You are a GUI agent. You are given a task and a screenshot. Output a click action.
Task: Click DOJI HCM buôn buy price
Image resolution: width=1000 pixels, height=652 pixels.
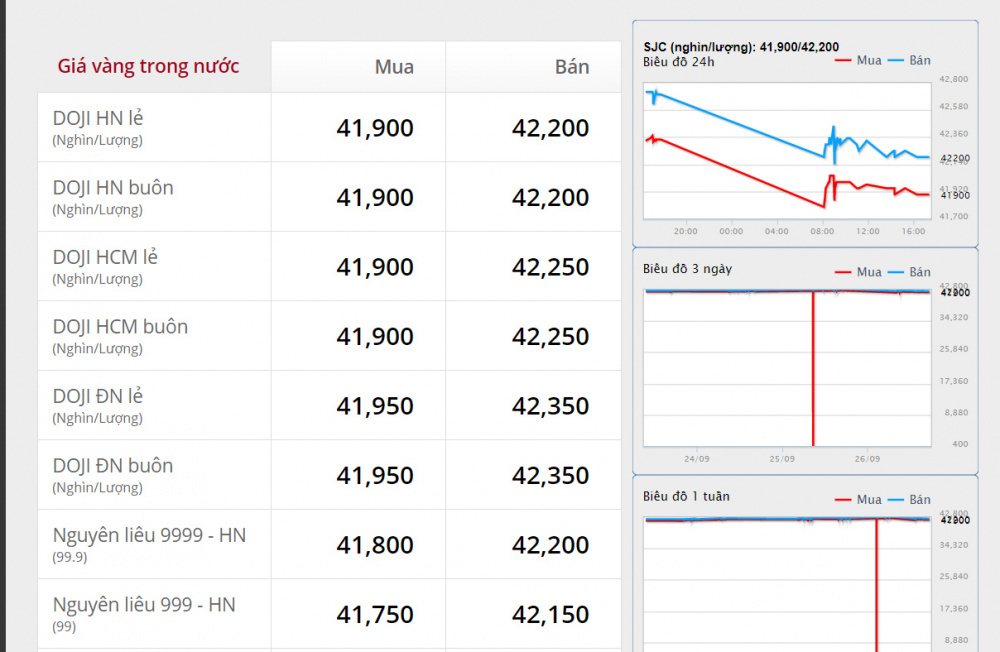pyautogui.click(x=375, y=337)
